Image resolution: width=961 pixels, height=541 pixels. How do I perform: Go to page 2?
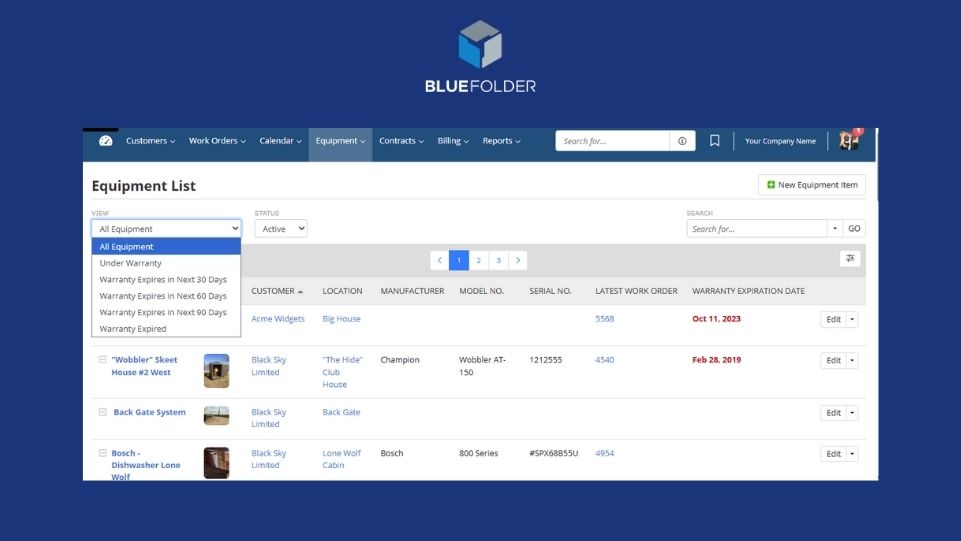479,260
